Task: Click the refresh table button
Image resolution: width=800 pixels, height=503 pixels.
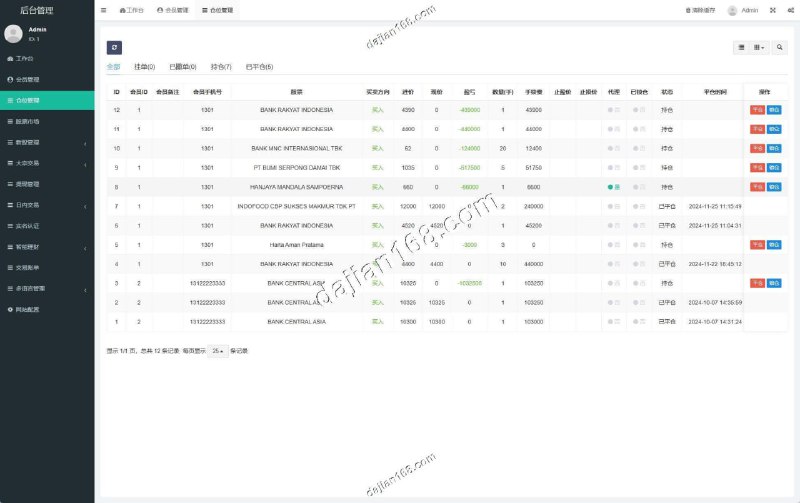Action: tap(114, 47)
